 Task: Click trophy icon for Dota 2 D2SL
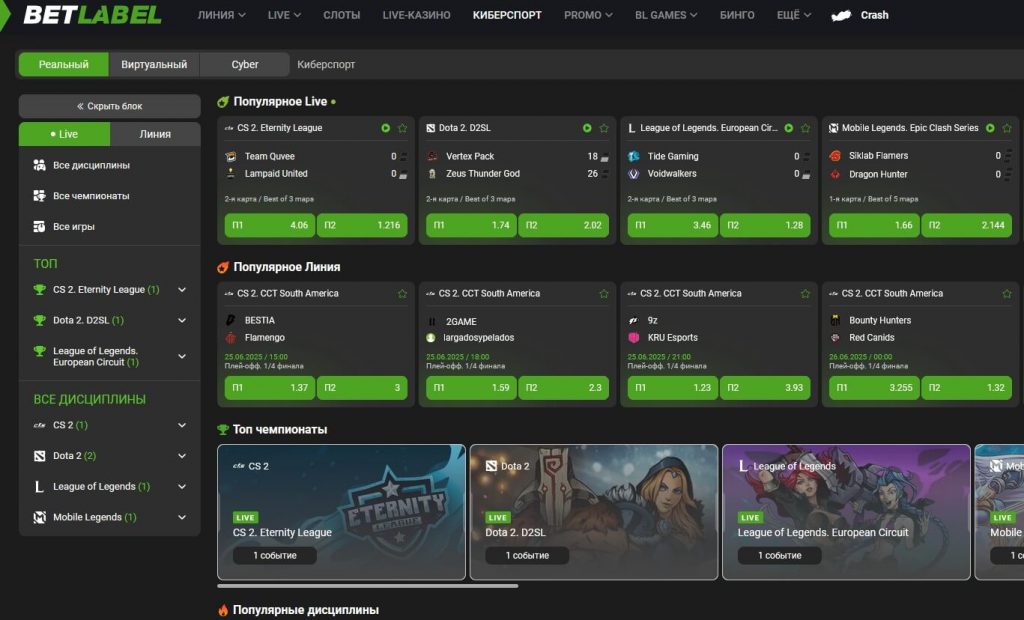(x=40, y=320)
